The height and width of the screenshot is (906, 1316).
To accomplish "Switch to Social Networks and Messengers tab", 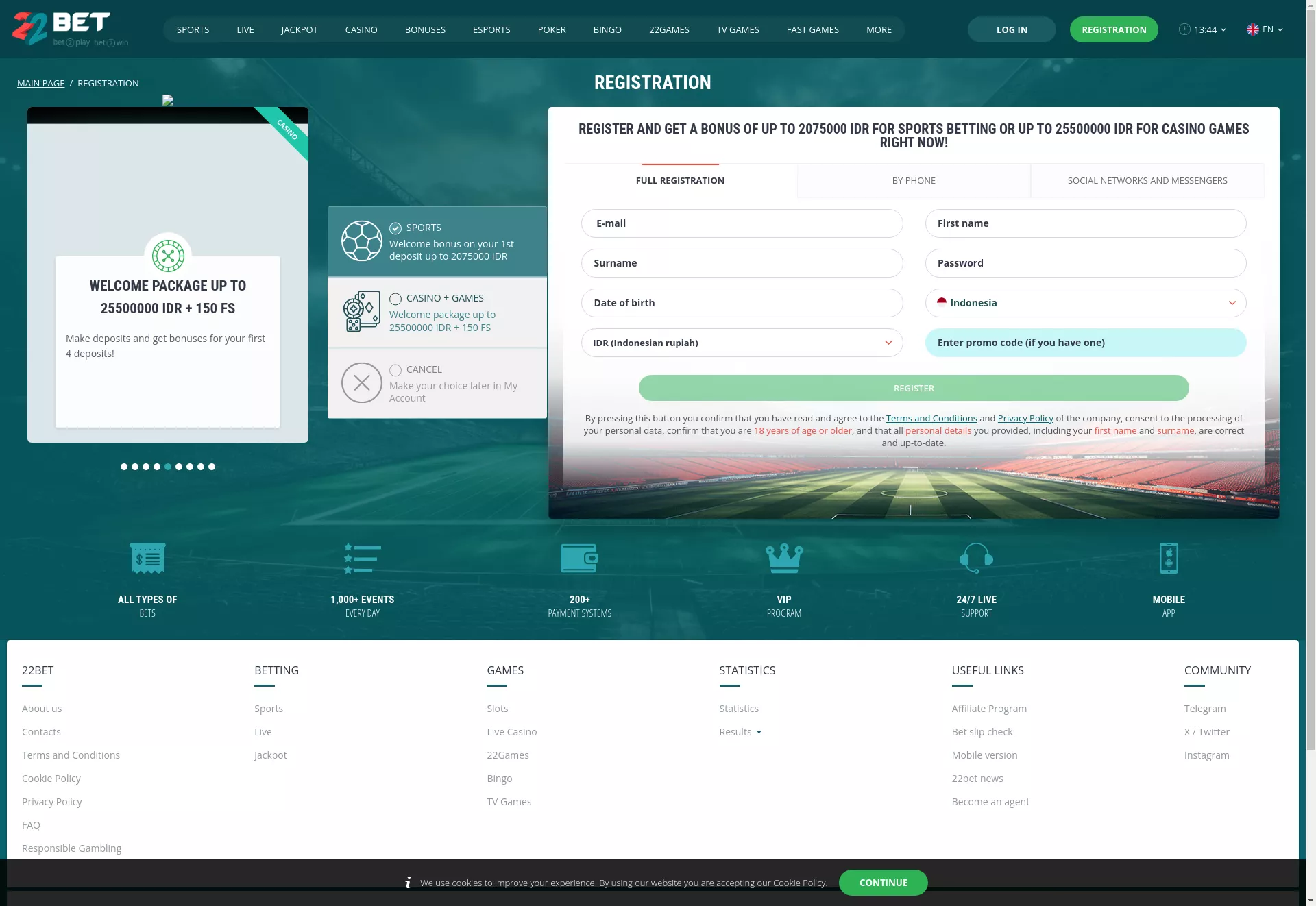I will pos(1147,180).
